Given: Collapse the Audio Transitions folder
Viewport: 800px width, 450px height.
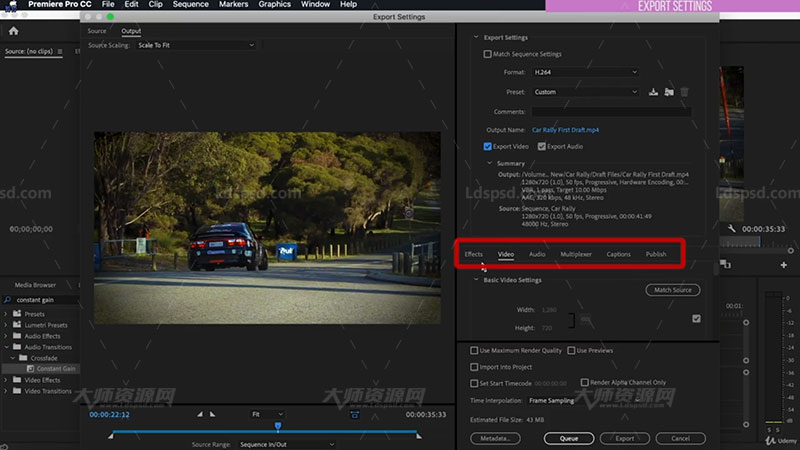Looking at the screenshot, I should (x=6, y=347).
